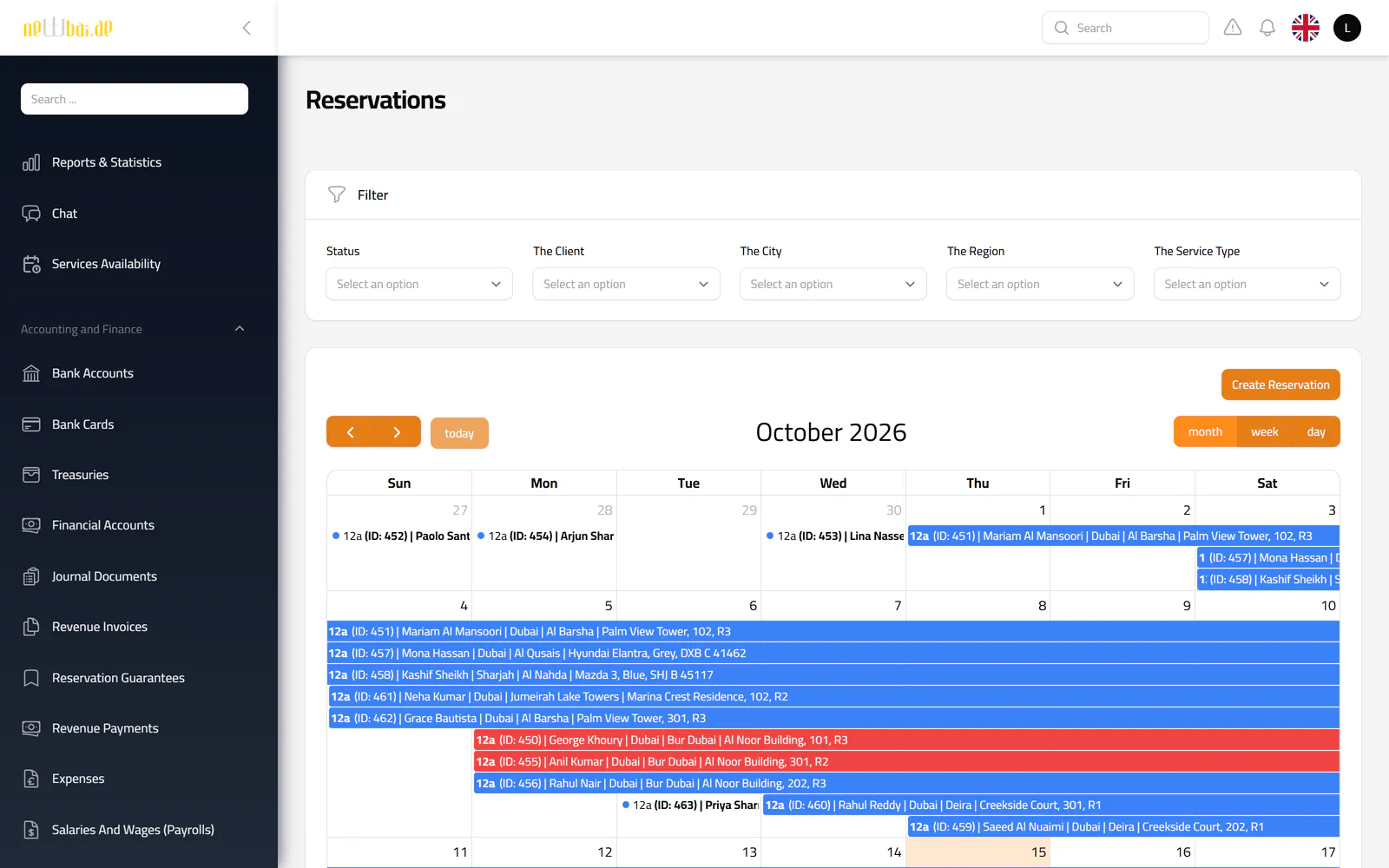Viewport: 1389px width, 868px height.
Task: Open Salaries And Wages (Payrolls) menu item
Action: point(133,830)
